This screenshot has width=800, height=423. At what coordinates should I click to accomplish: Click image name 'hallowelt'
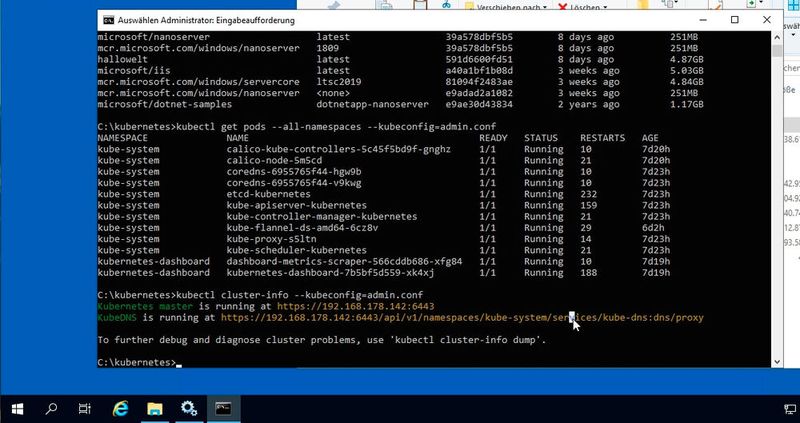tap(122, 59)
